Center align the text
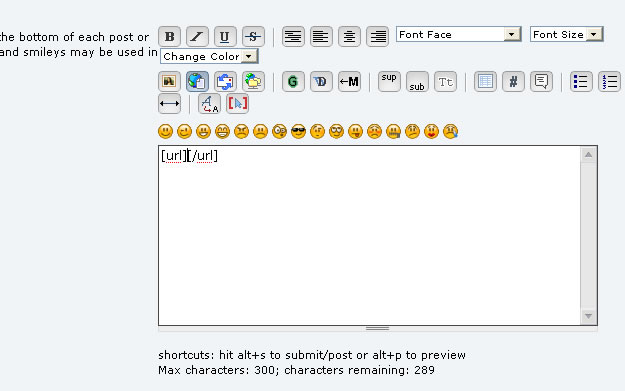Image resolution: width=625 pixels, height=391 pixels. click(349, 37)
